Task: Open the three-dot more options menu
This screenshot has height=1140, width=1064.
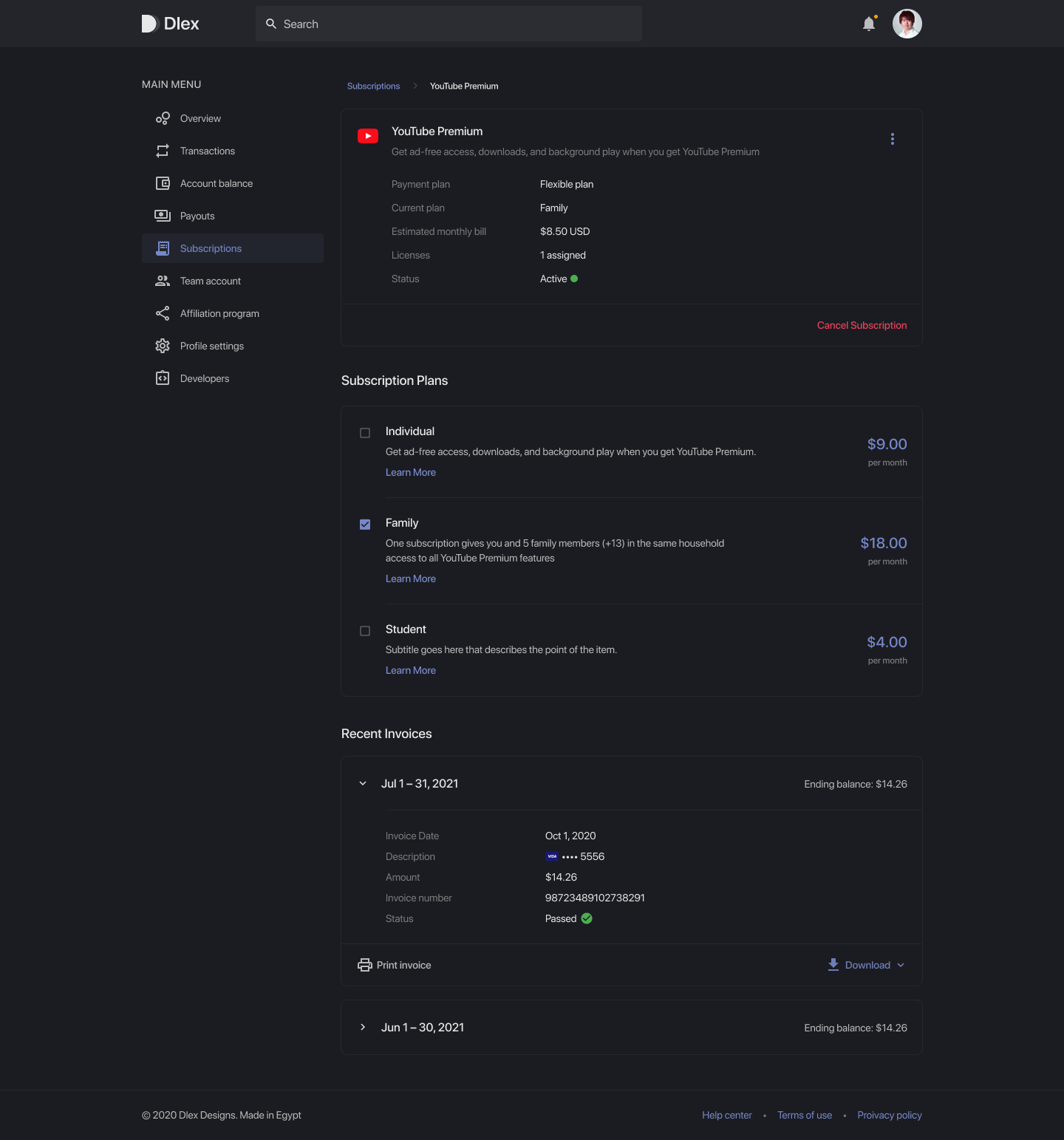Action: tap(893, 139)
